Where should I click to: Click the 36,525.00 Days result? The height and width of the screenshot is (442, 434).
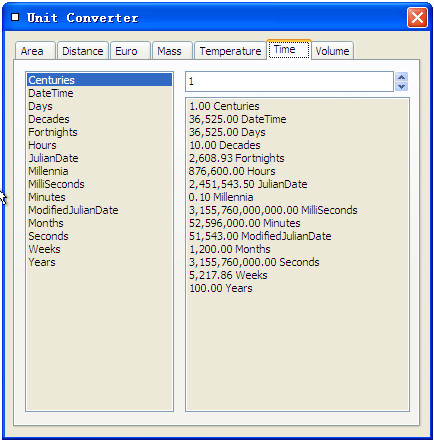click(227, 132)
